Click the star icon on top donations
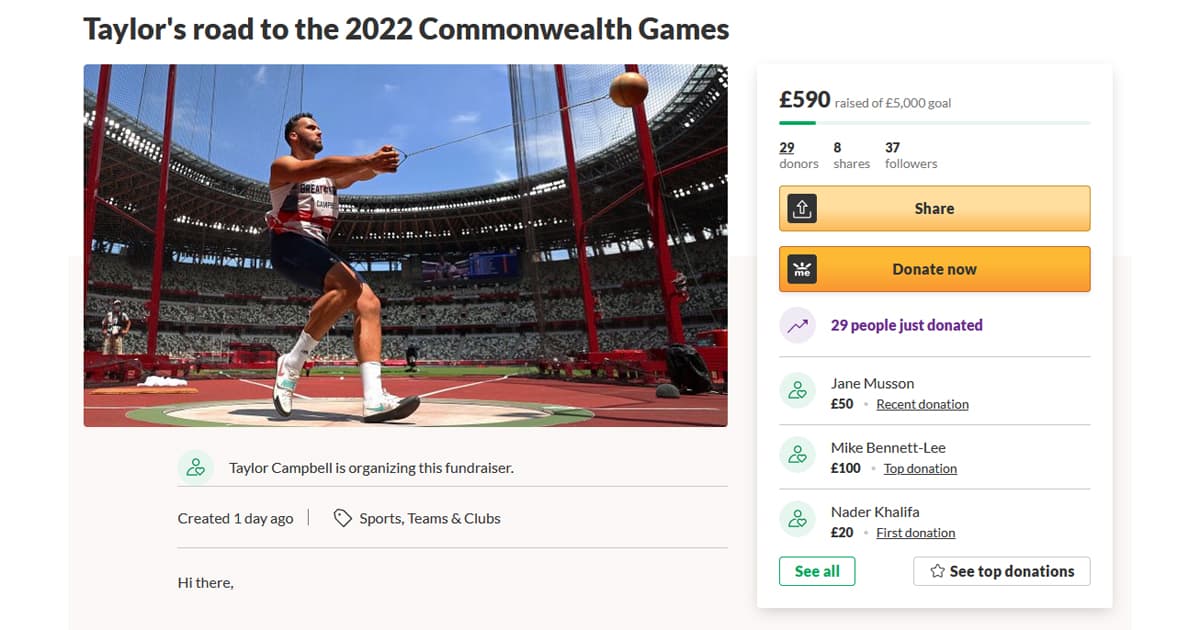 [x=937, y=571]
